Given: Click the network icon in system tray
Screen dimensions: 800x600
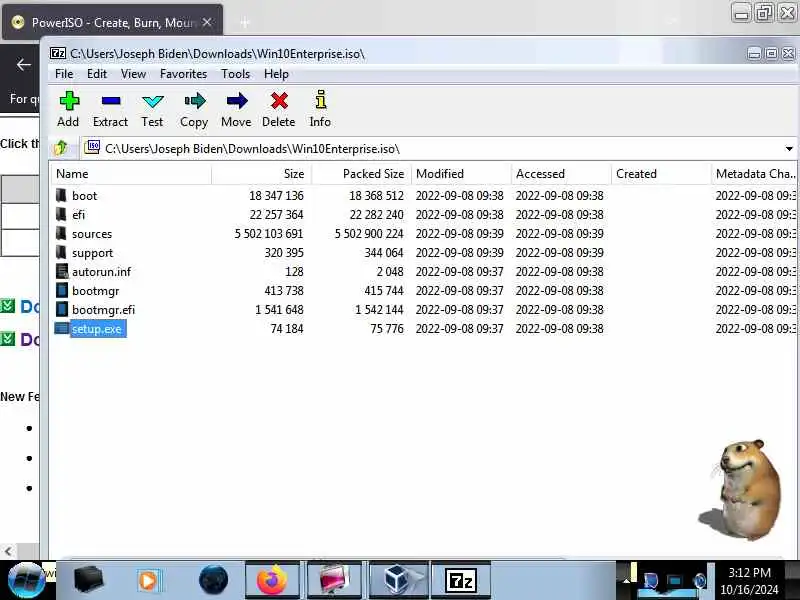Looking at the screenshot, I should (674, 581).
